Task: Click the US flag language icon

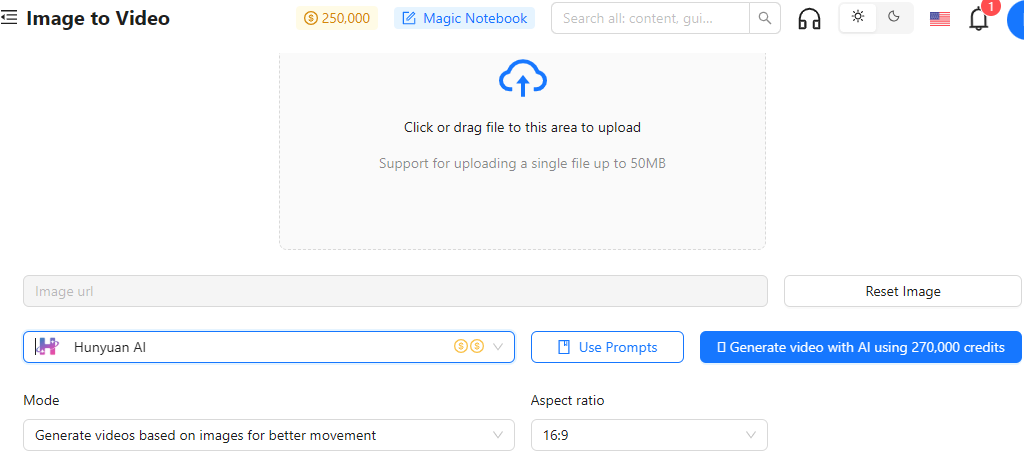Action: tap(940, 19)
